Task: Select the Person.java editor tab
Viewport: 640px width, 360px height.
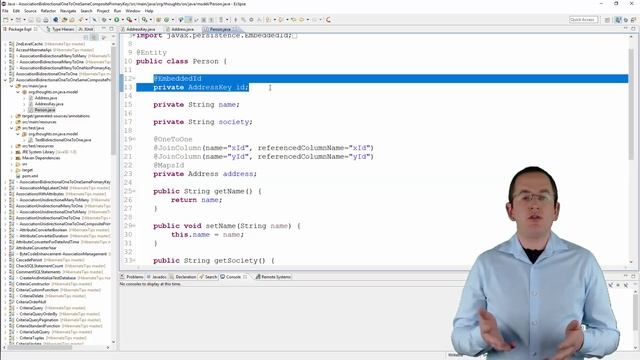Action: (x=220, y=29)
